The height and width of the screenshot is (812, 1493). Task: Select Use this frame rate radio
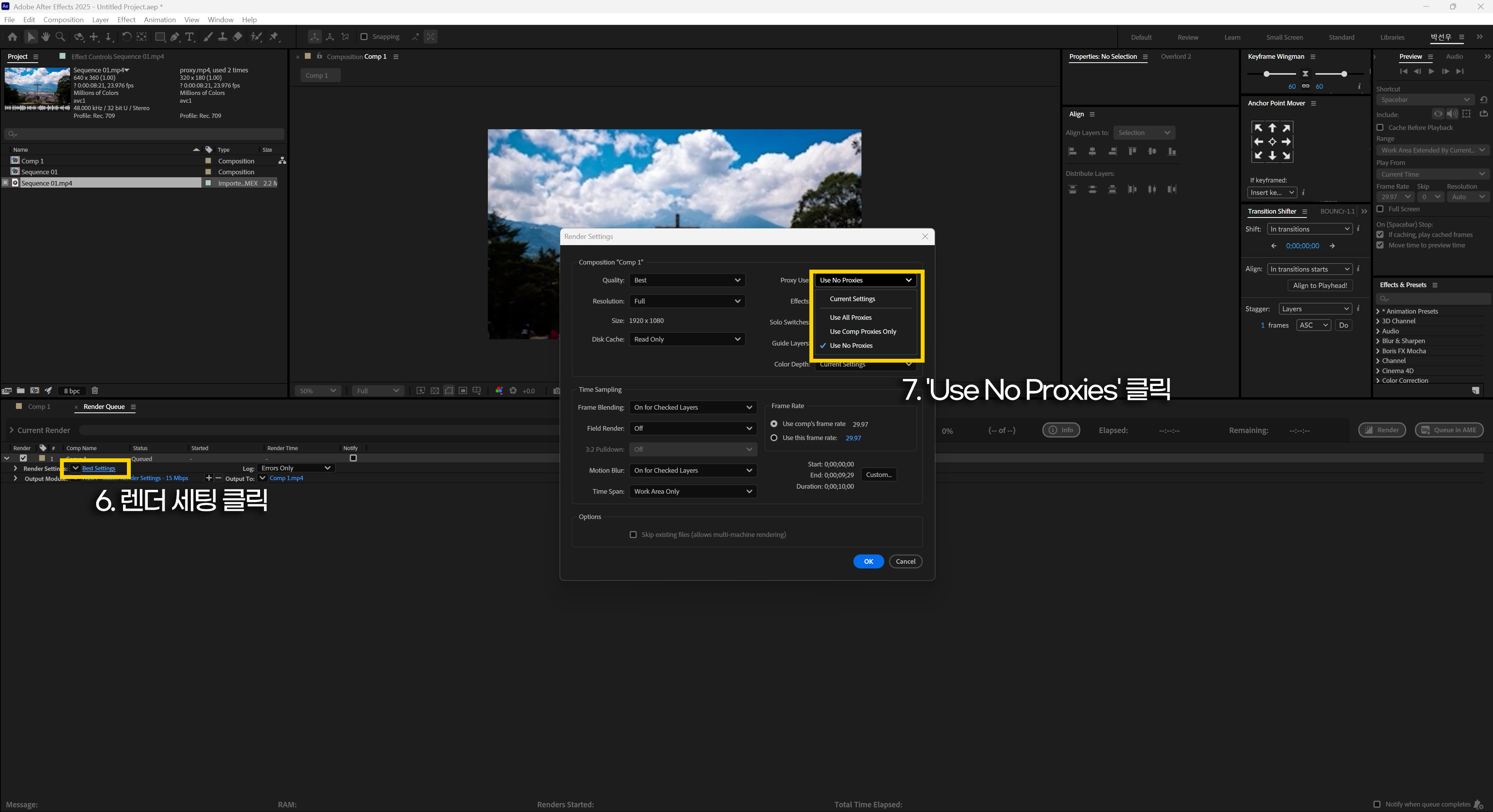(x=774, y=438)
